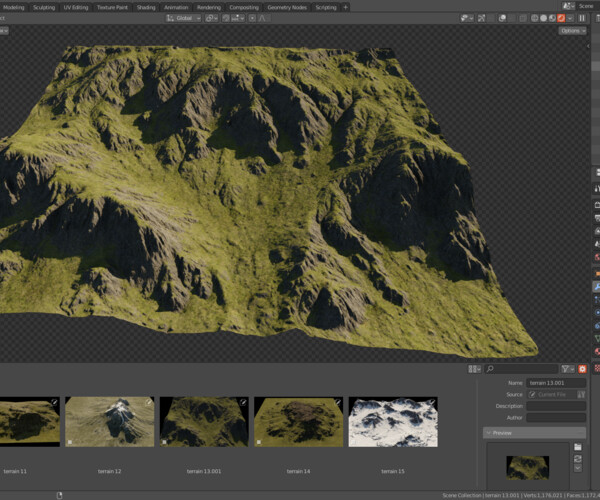Regenerate the asset preview (refresh icon)
Image resolution: width=600 pixels, height=500 pixels.
[578, 458]
